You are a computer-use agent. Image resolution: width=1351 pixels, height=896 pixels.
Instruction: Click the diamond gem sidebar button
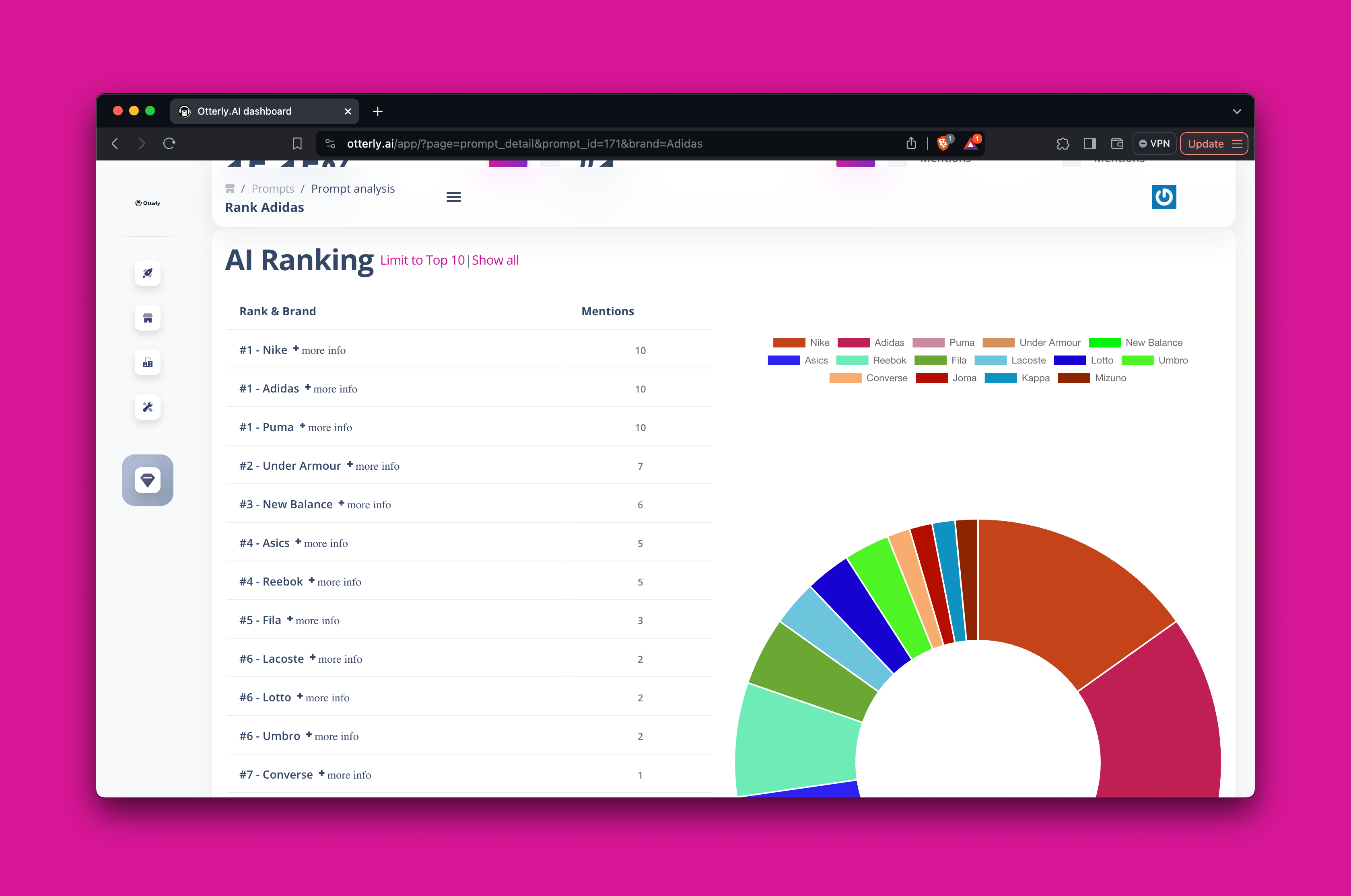pyautogui.click(x=147, y=480)
